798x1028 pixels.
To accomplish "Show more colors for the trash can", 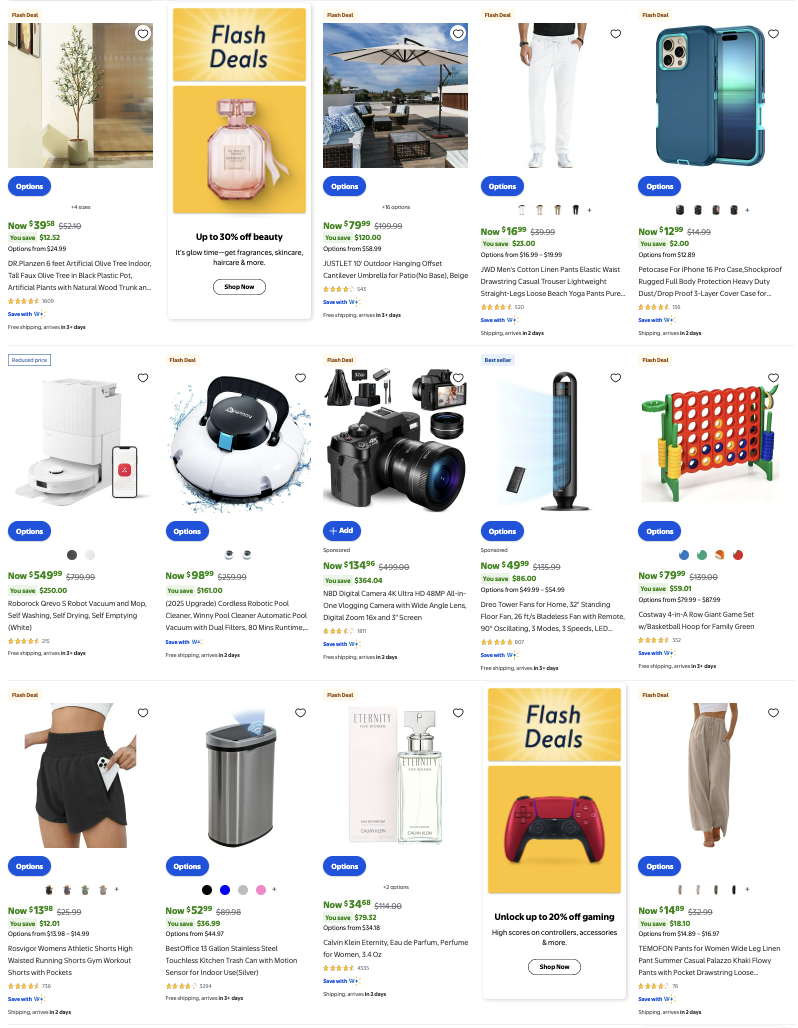I will pos(274,890).
